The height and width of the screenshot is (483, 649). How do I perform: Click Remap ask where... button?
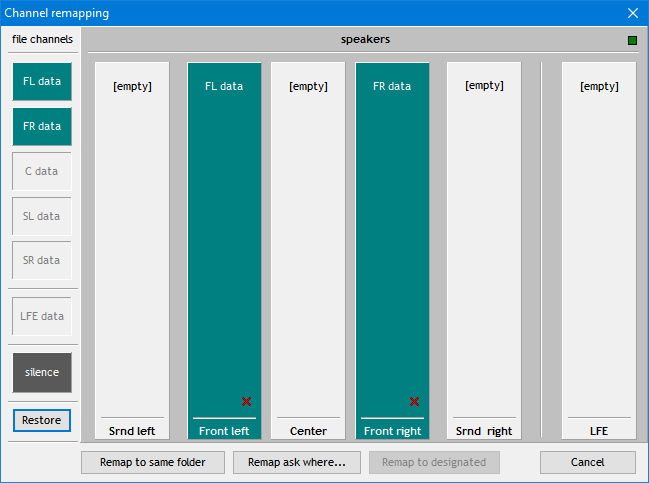pos(296,462)
